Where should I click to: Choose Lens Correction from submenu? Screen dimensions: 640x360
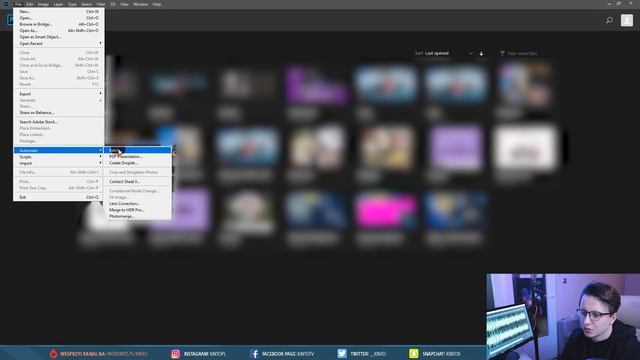tap(138, 204)
